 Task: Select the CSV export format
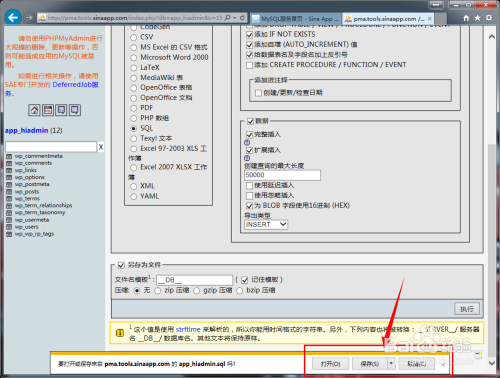134,37
